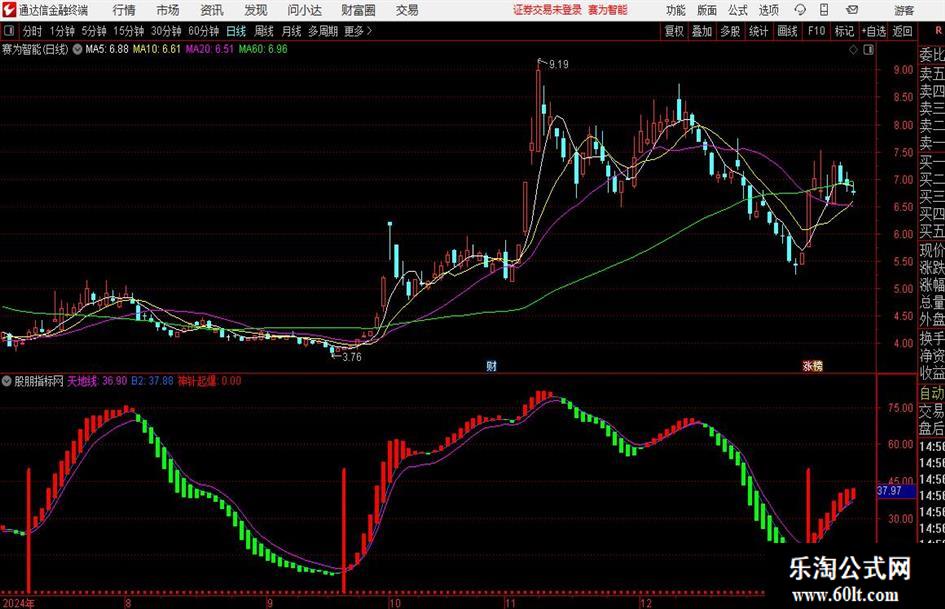Image resolution: width=945 pixels, height=609 pixels.
Task: Click the 财 marker on the chart
Action: point(491,365)
